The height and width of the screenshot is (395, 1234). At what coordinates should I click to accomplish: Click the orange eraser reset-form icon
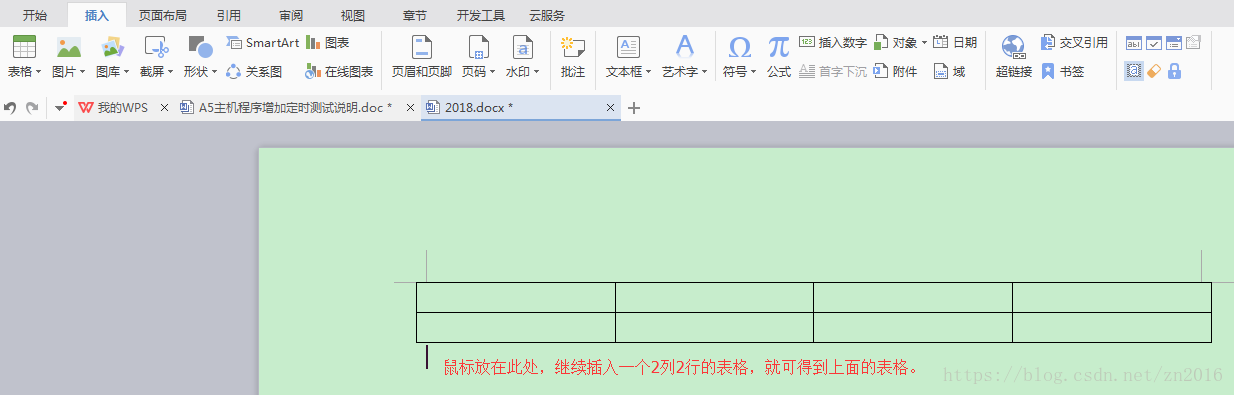(x=1154, y=71)
